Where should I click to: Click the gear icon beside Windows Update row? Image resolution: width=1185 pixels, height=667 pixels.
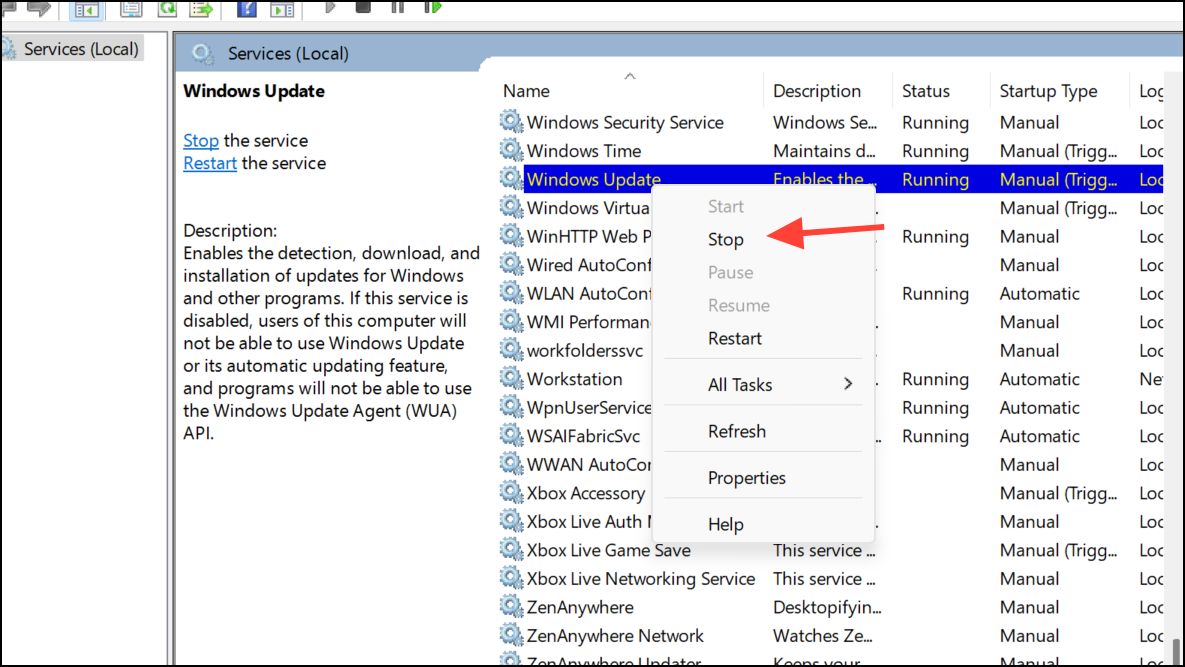coord(511,178)
